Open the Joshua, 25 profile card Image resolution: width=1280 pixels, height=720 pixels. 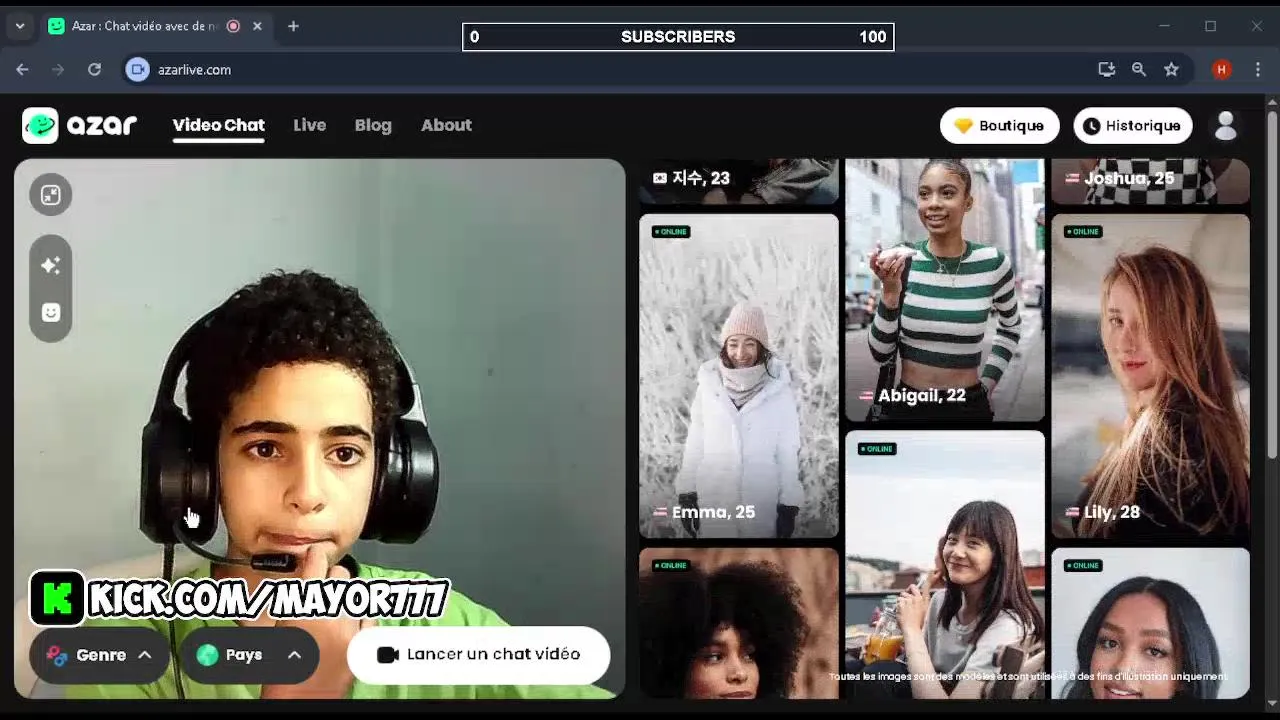pyautogui.click(x=1150, y=181)
